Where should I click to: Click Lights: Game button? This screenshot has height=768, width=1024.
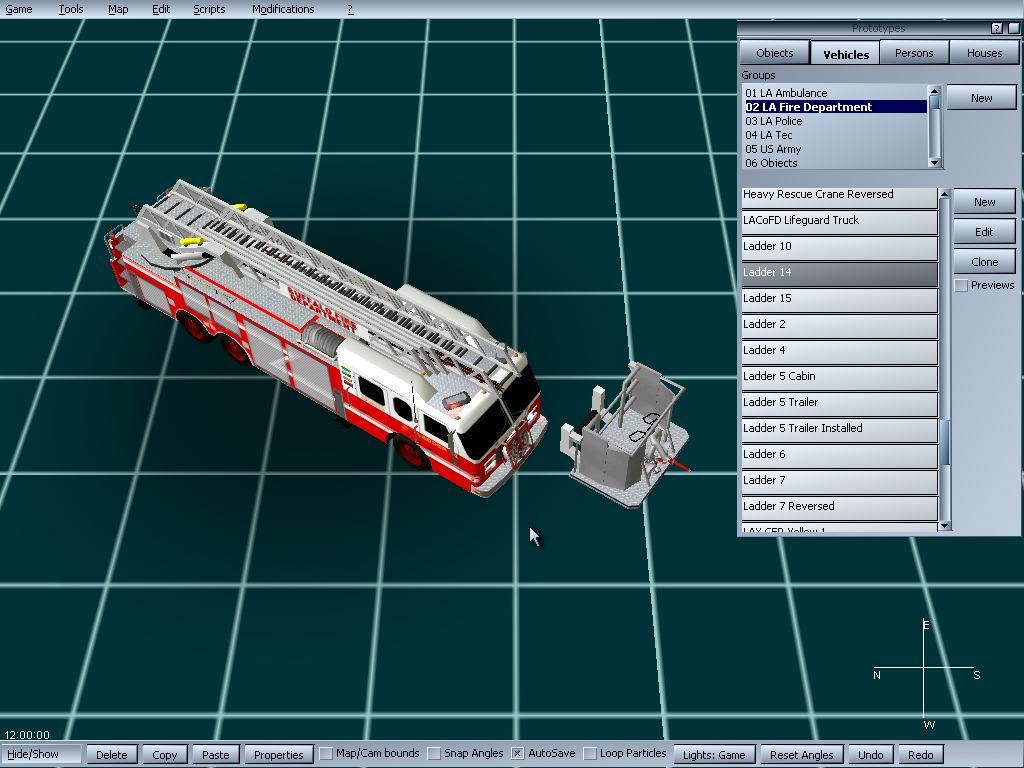[x=714, y=754]
